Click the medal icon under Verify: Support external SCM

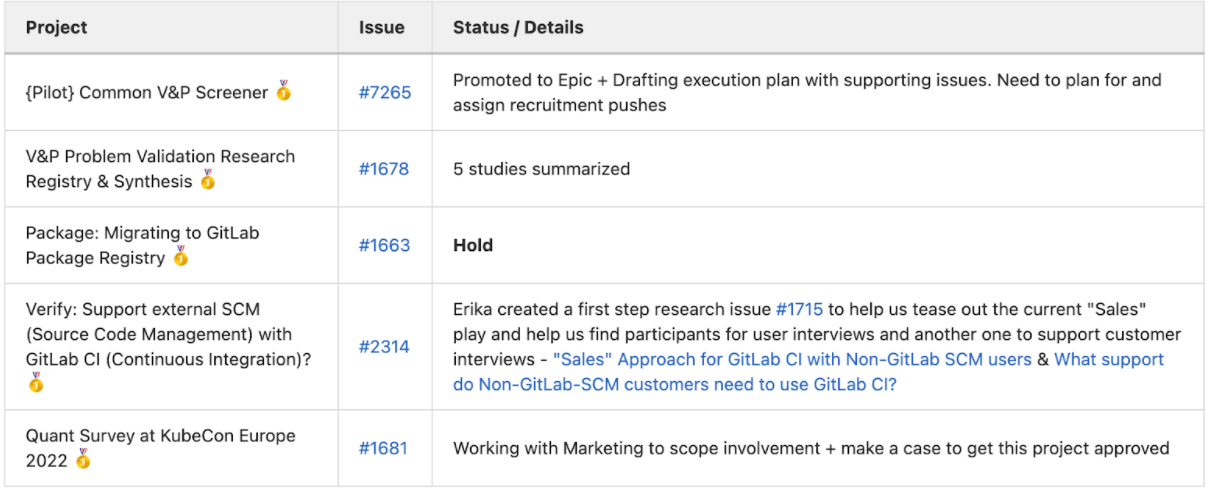coord(36,382)
